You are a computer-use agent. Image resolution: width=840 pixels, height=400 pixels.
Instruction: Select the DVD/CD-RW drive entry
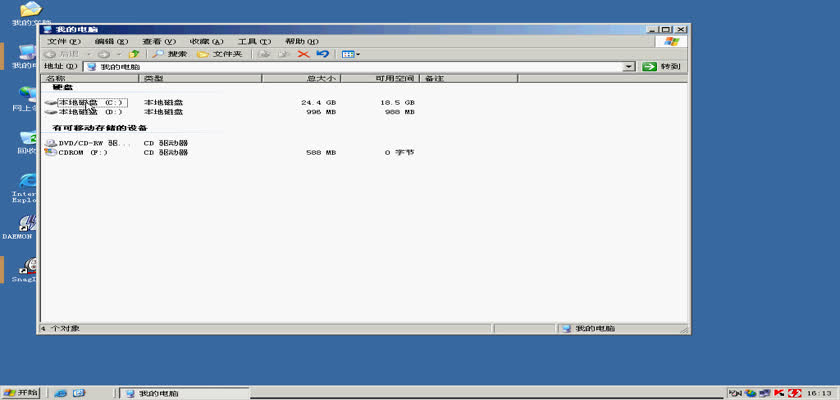tap(94, 143)
